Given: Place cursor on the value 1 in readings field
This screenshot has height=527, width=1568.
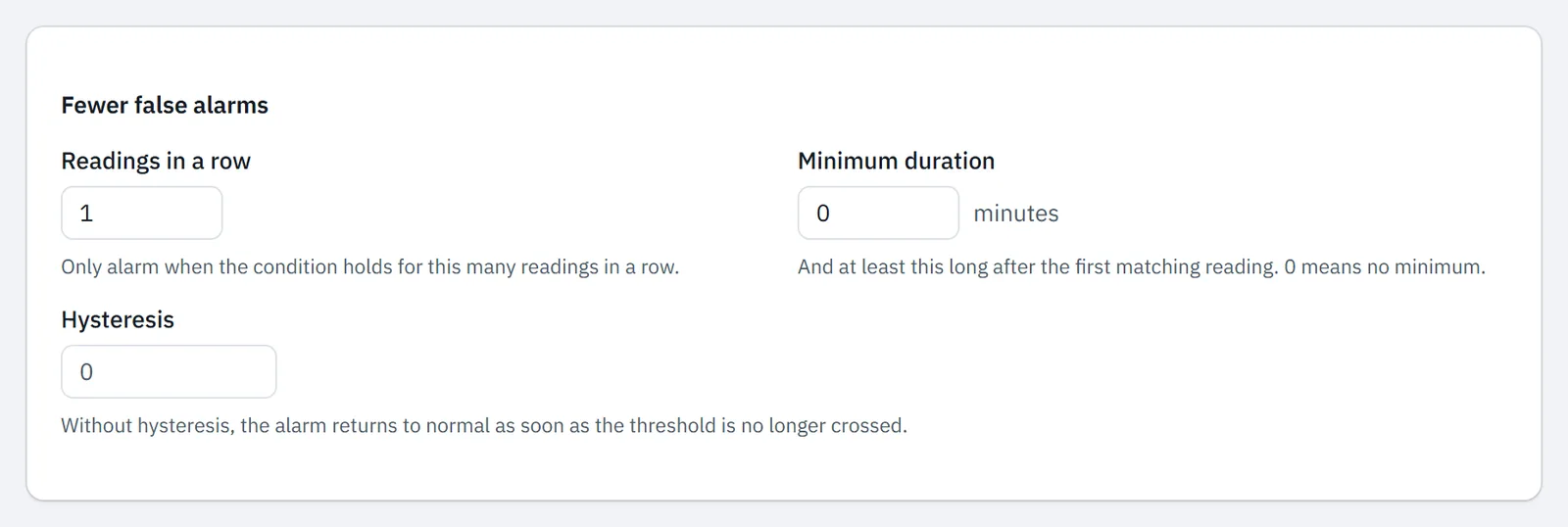Looking at the screenshot, I should [86, 213].
